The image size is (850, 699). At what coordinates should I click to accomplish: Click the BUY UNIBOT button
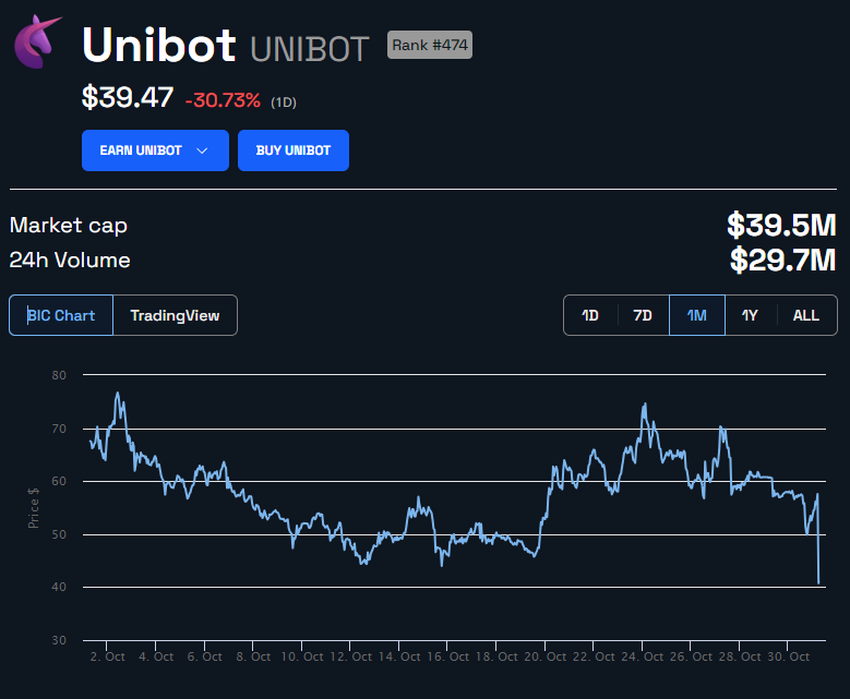[293, 150]
